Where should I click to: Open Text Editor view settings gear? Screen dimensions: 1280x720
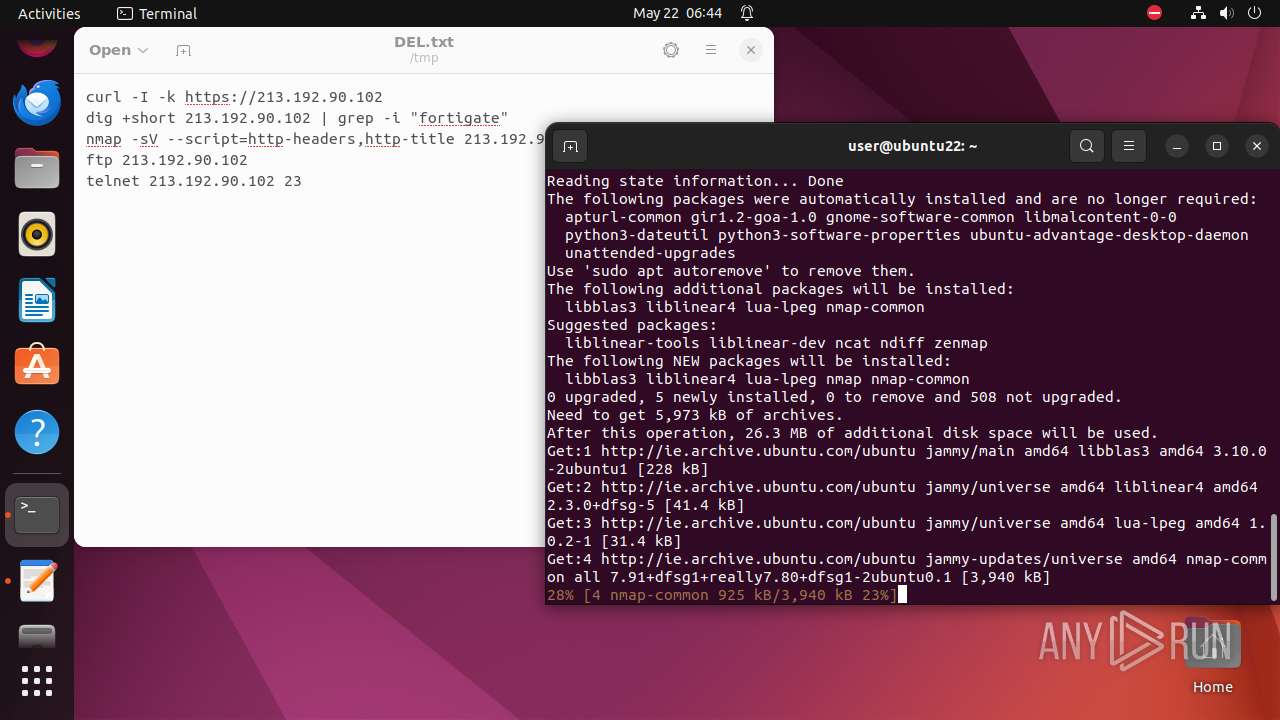(x=671, y=50)
